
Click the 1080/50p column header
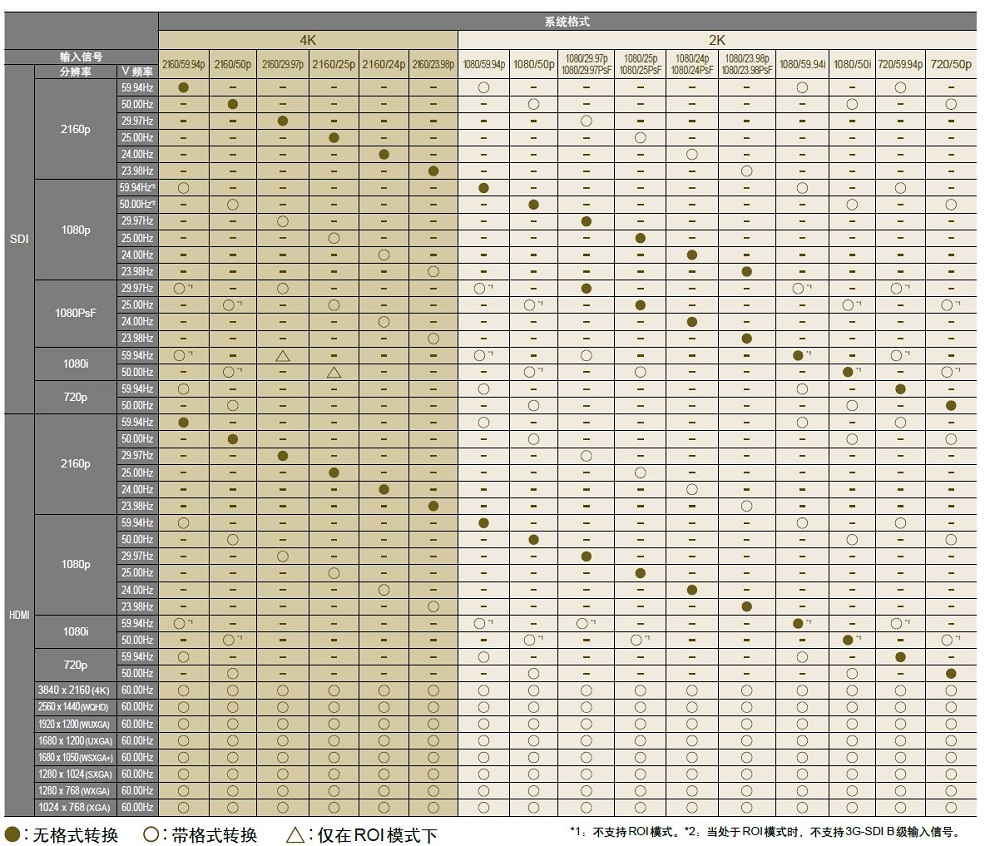(534, 64)
